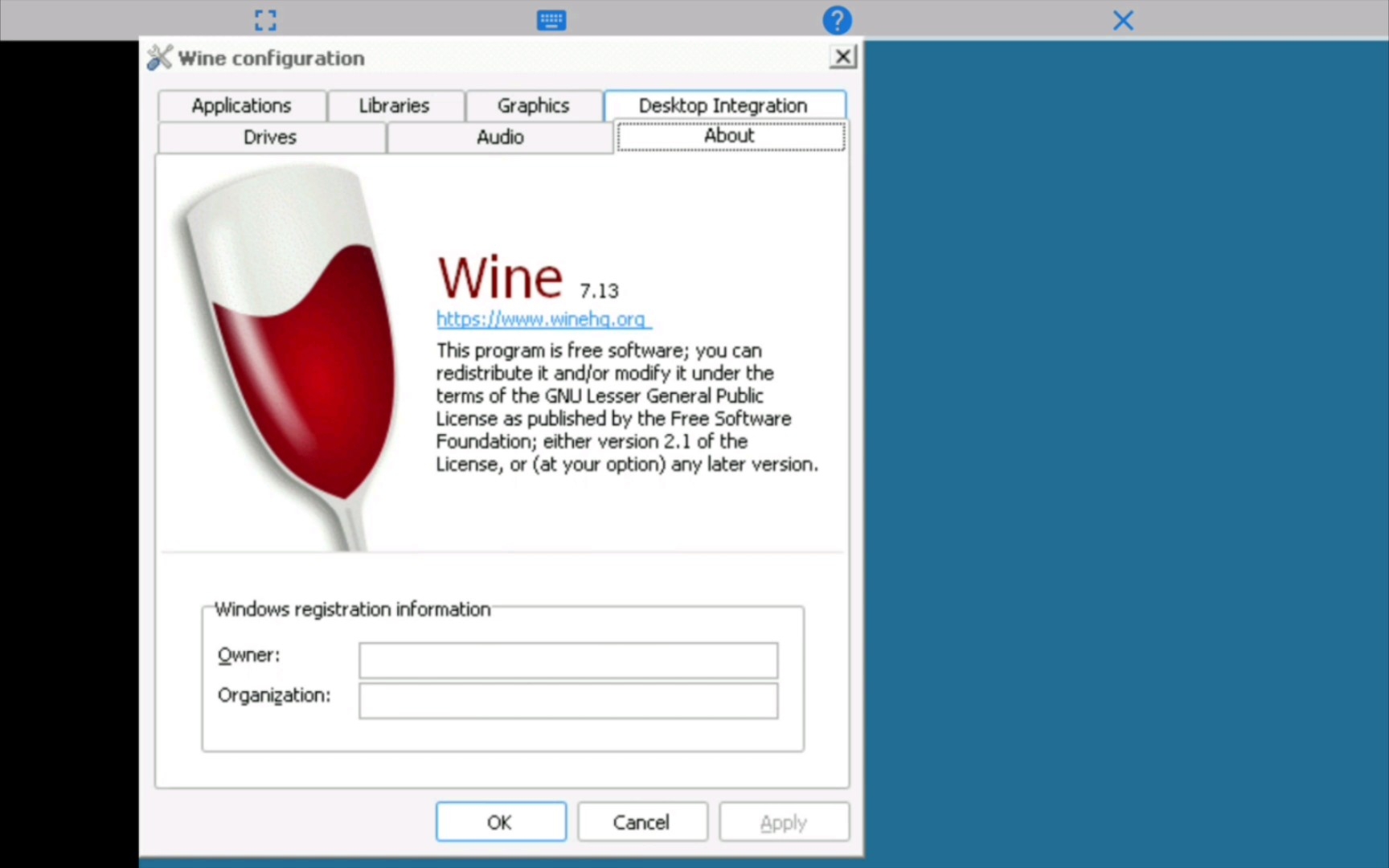
Task: Click the Wine version number 7.13
Action: (x=600, y=291)
